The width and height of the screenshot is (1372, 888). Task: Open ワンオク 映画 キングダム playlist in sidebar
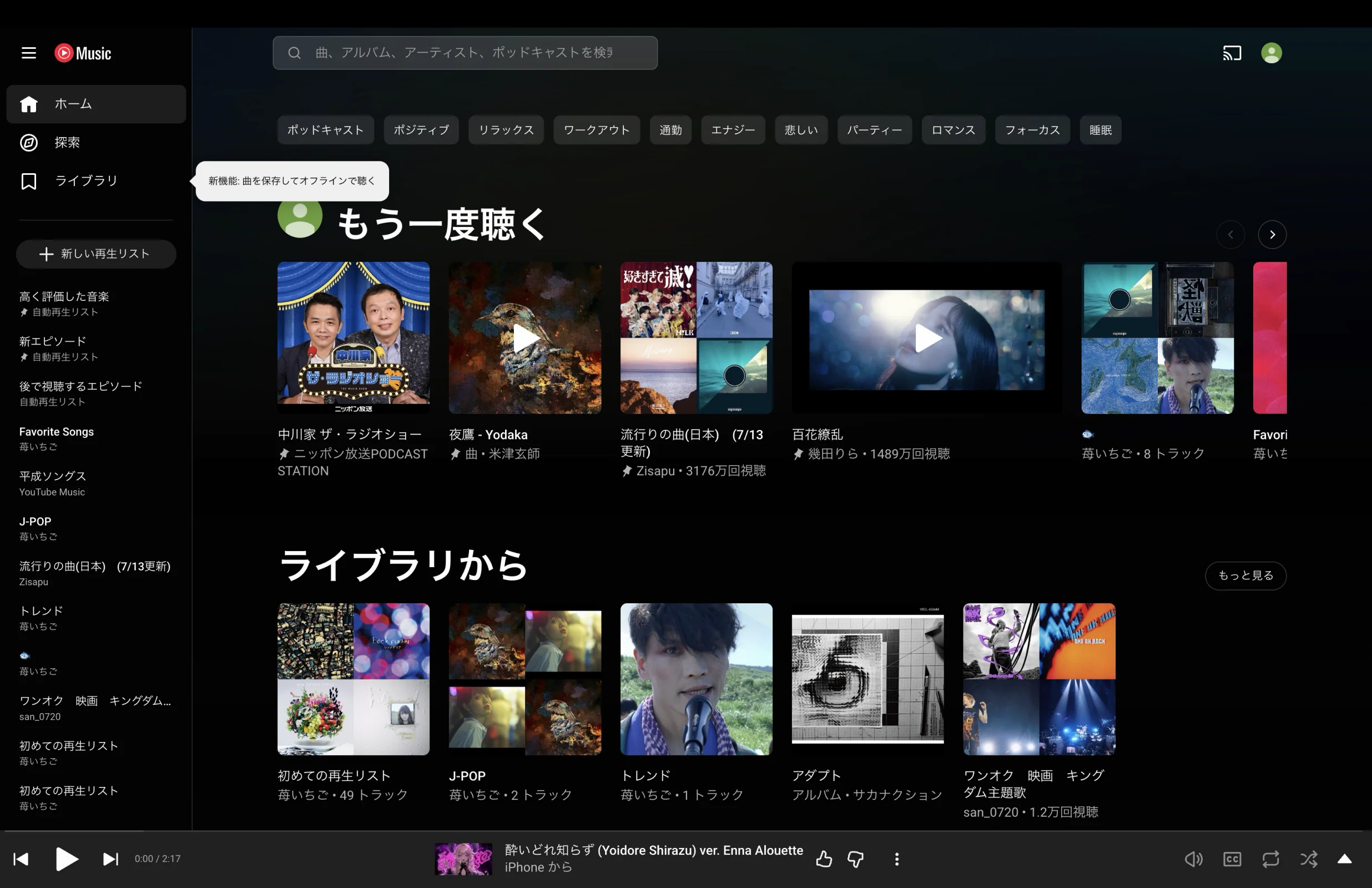pos(95,708)
